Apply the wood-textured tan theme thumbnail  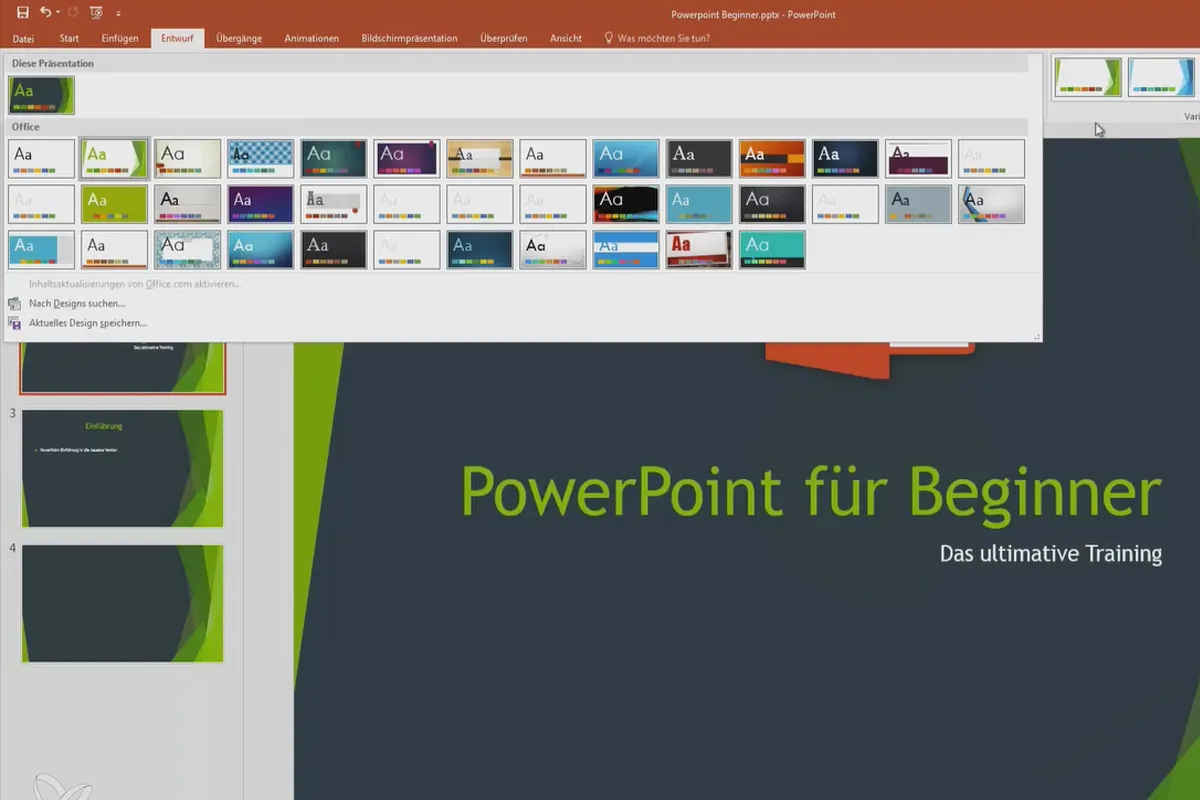point(480,158)
